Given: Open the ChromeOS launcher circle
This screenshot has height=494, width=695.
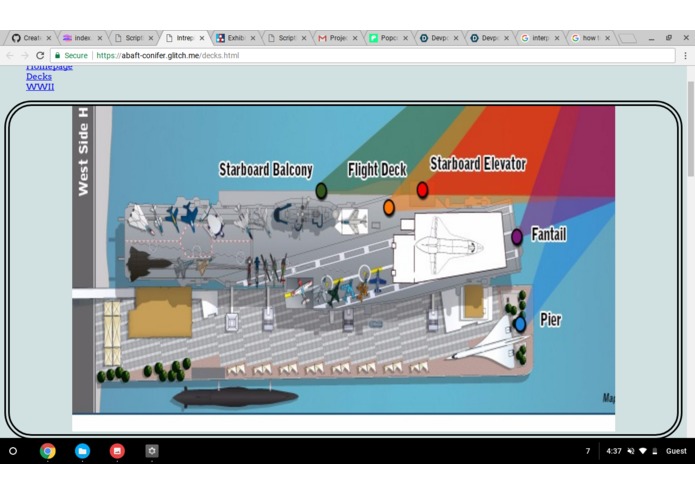Looking at the screenshot, I should click(x=13, y=451).
